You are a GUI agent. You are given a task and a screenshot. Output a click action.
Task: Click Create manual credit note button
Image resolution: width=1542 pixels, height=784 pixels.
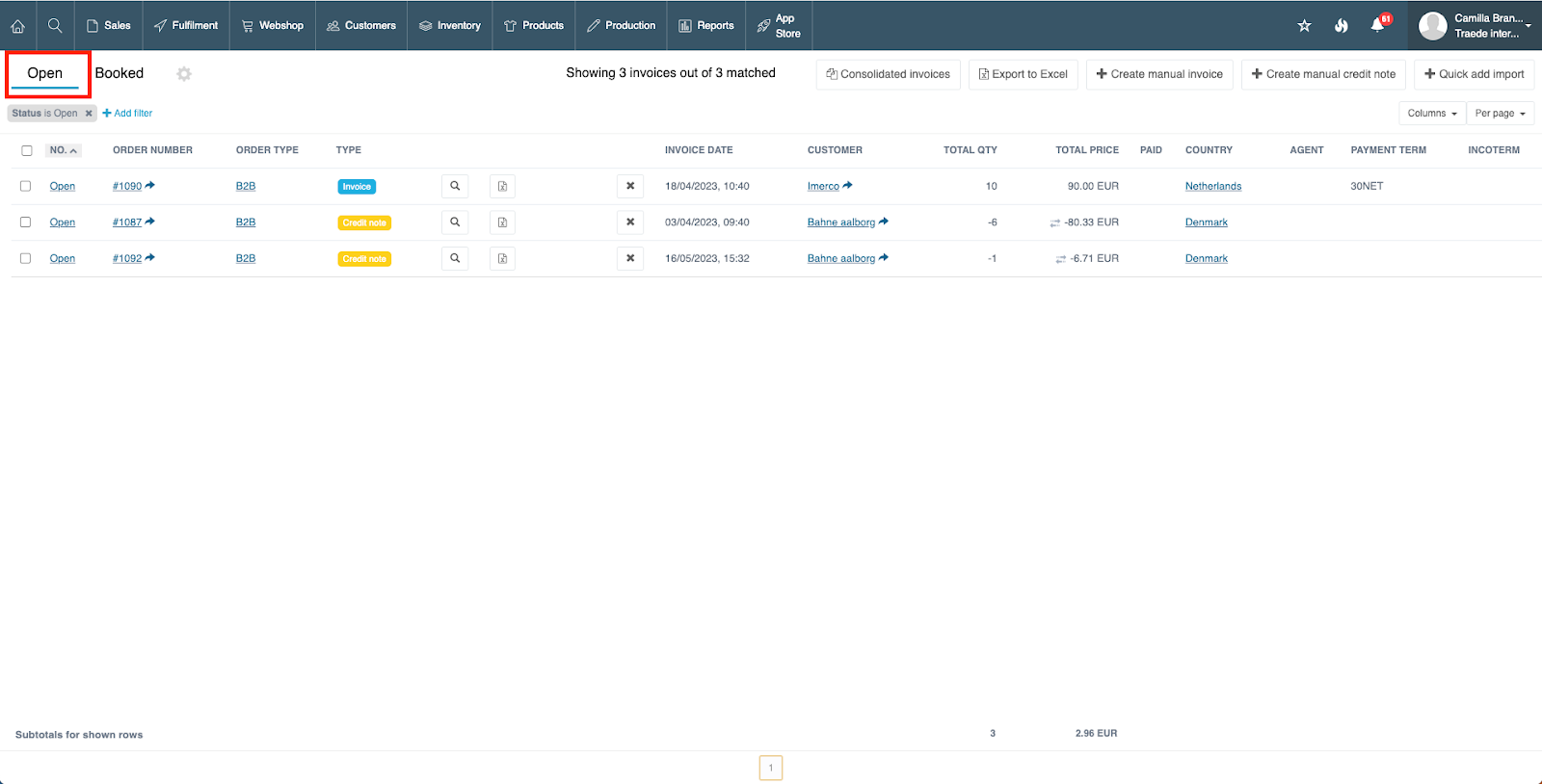(x=1324, y=74)
